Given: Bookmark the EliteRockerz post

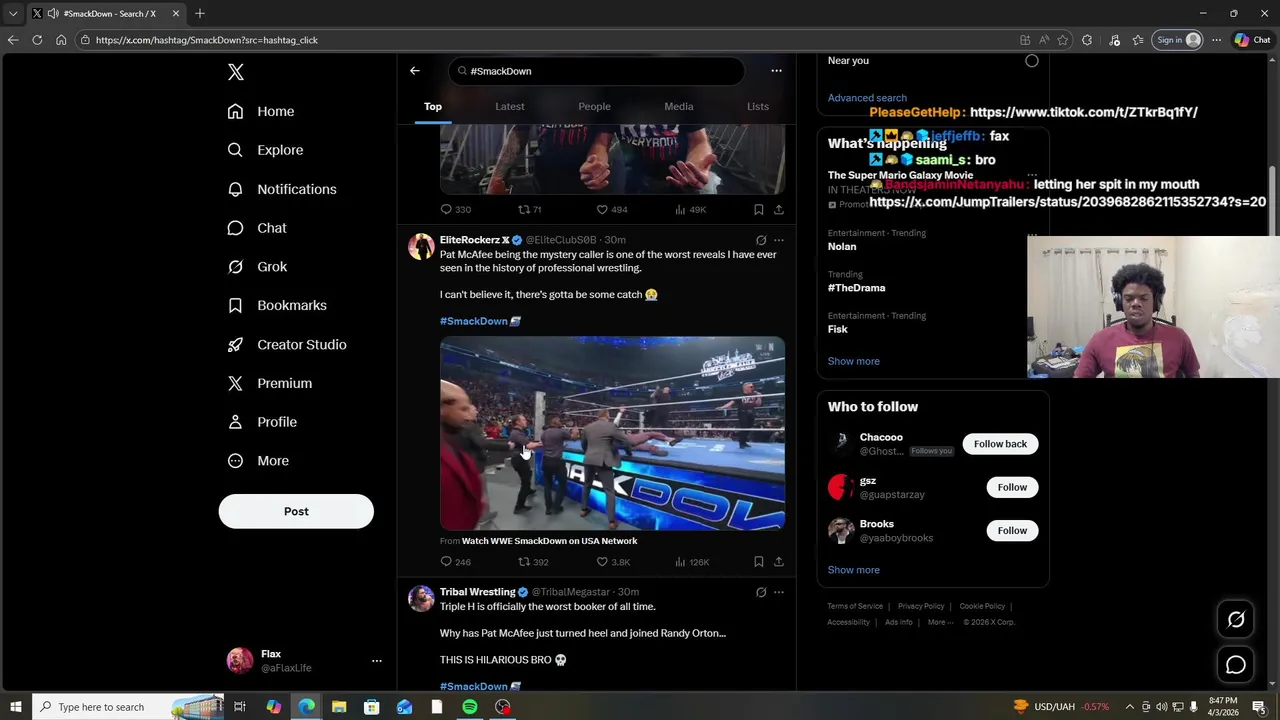Looking at the screenshot, I should (759, 562).
